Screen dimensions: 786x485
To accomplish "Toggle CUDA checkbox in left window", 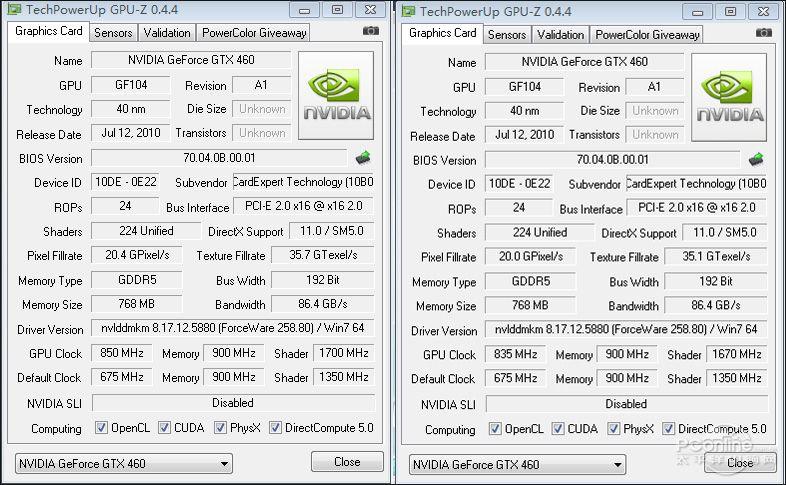I will click(x=164, y=427).
